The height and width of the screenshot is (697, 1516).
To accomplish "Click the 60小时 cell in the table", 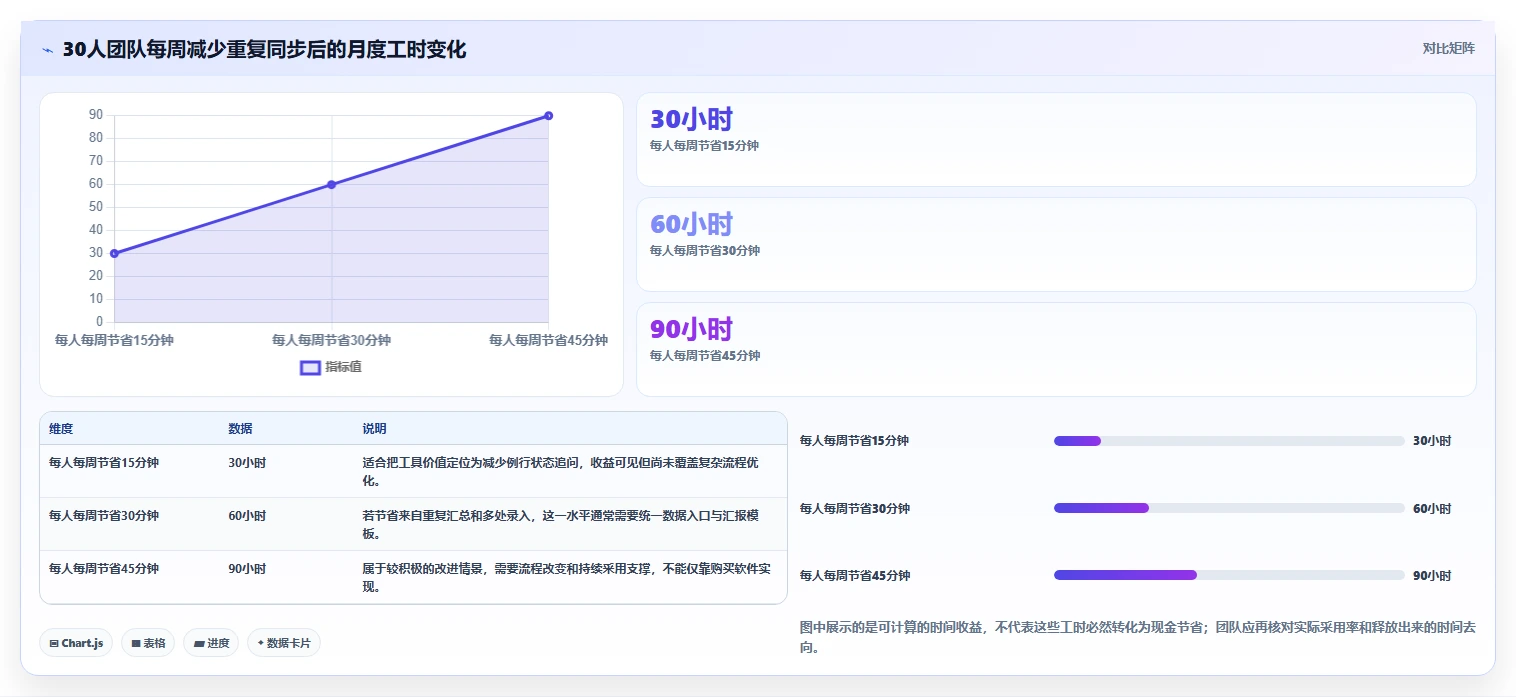I will [x=247, y=516].
